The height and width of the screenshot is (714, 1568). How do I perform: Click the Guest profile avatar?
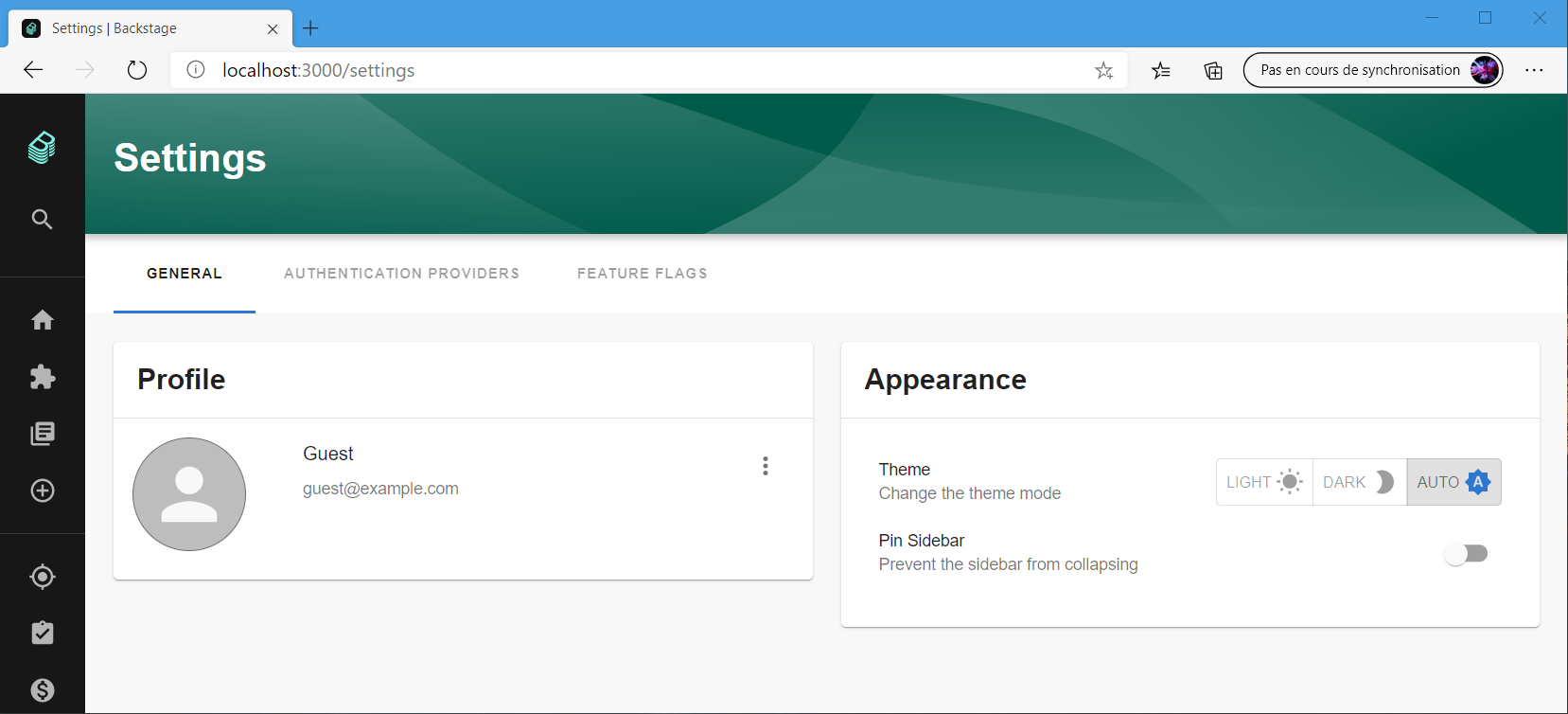click(x=189, y=494)
